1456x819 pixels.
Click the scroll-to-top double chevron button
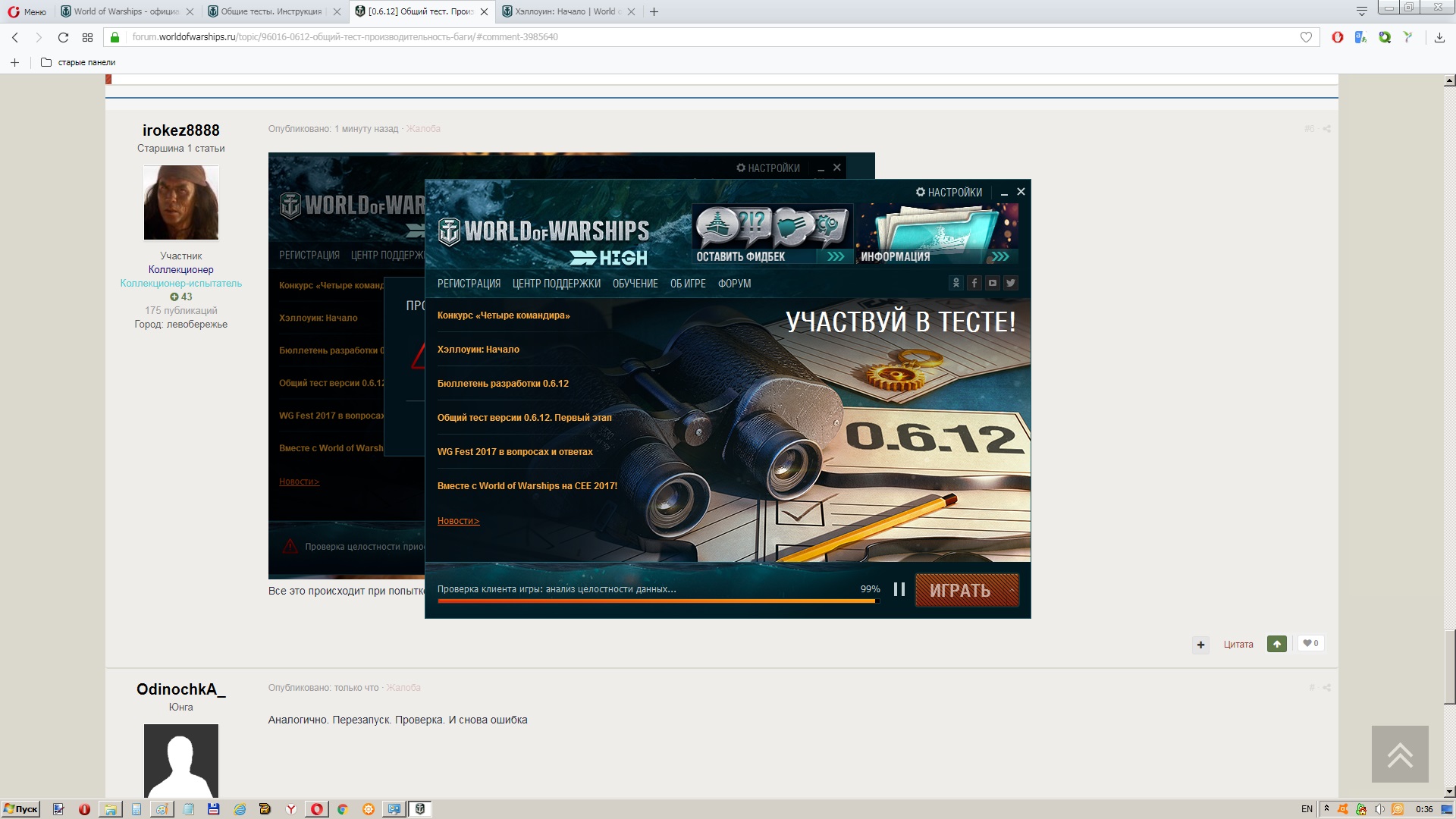pyautogui.click(x=1400, y=754)
